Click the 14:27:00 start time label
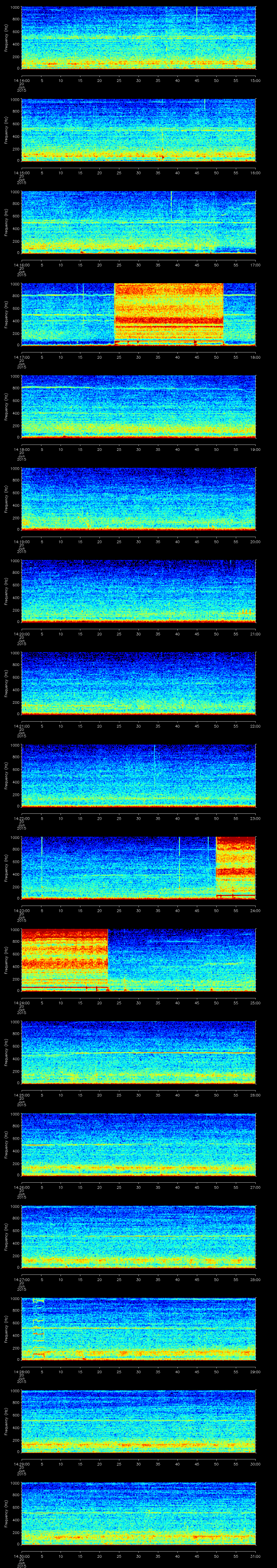Screen dimensions: 277x1568 pyautogui.click(x=21, y=1279)
